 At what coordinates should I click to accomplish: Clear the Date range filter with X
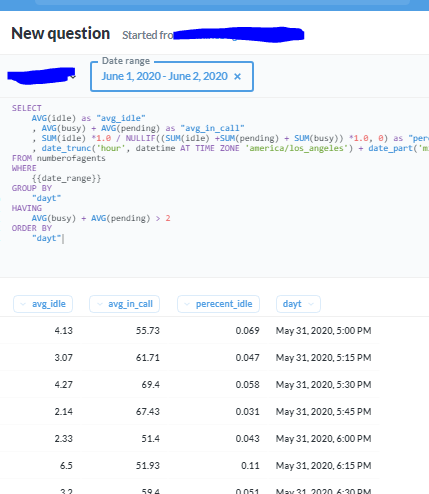pyautogui.click(x=237, y=77)
